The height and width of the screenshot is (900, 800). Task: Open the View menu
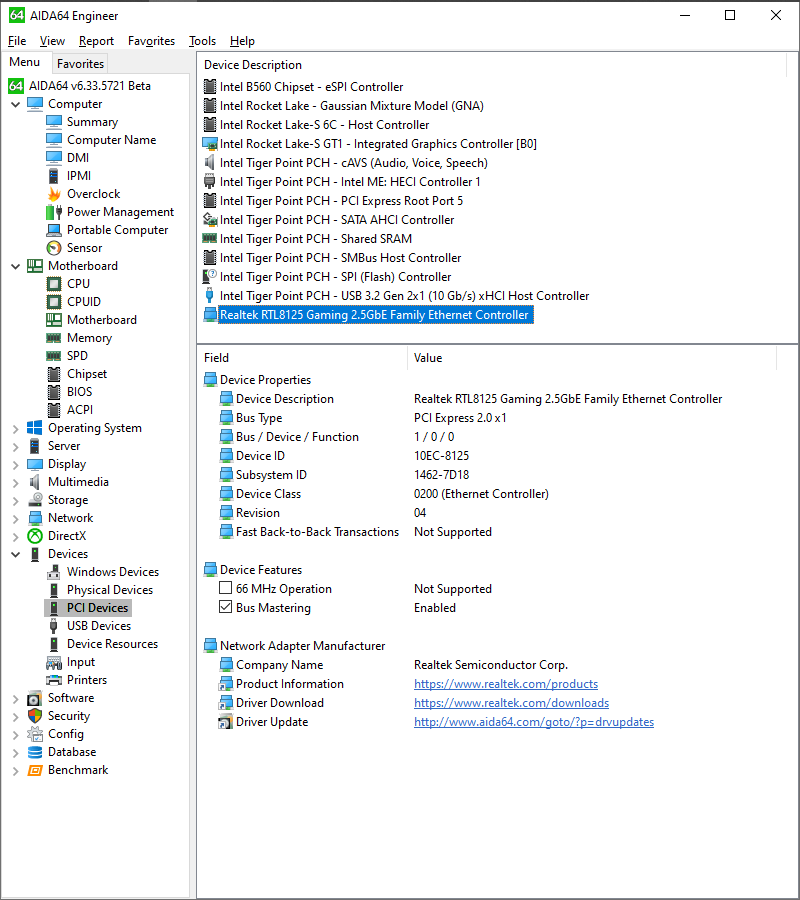pyautogui.click(x=52, y=41)
